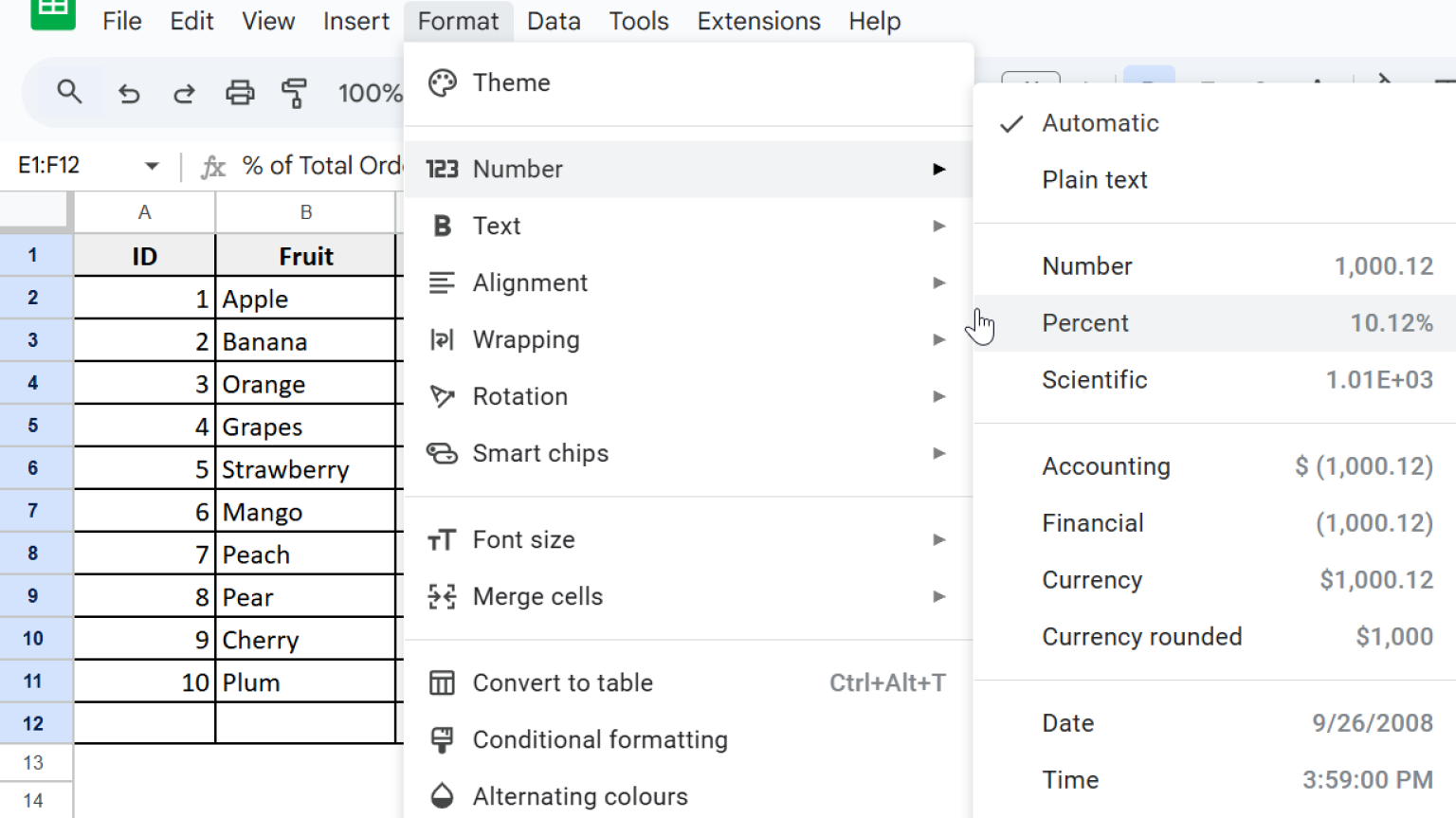The width and height of the screenshot is (1456, 818).
Task: Click the text Rotation icon
Action: (x=442, y=396)
